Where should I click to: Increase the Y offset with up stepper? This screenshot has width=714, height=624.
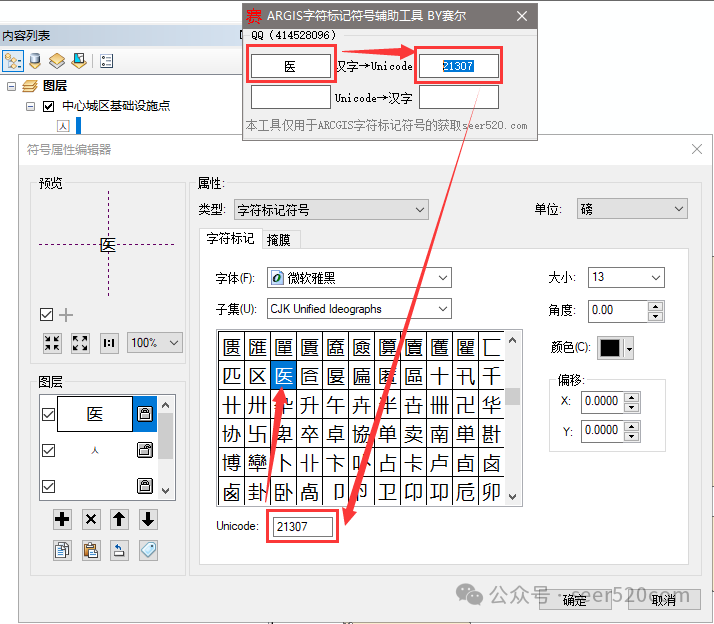(x=632, y=426)
